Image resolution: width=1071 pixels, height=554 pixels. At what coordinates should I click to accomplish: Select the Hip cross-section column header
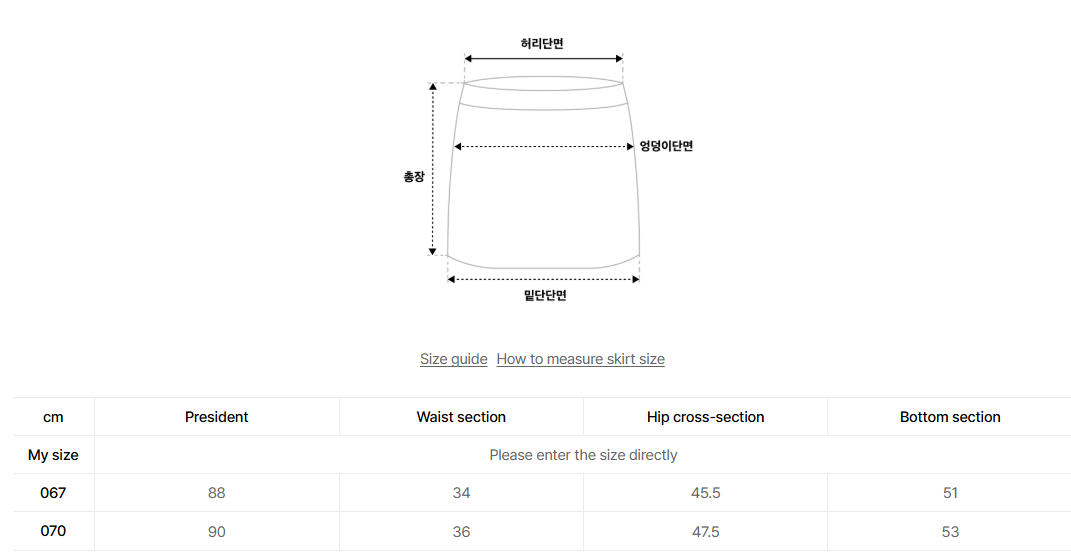coord(706,417)
